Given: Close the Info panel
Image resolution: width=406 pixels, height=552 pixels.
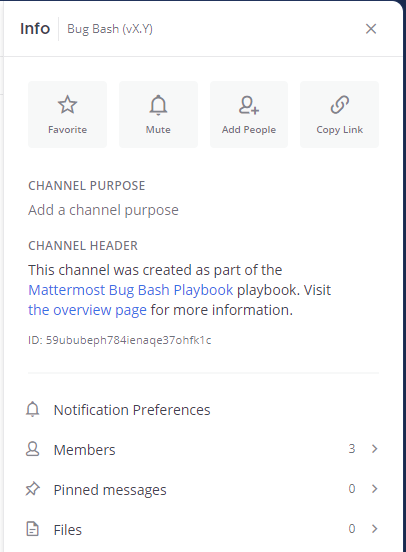Looking at the screenshot, I should tap(371, 29).
